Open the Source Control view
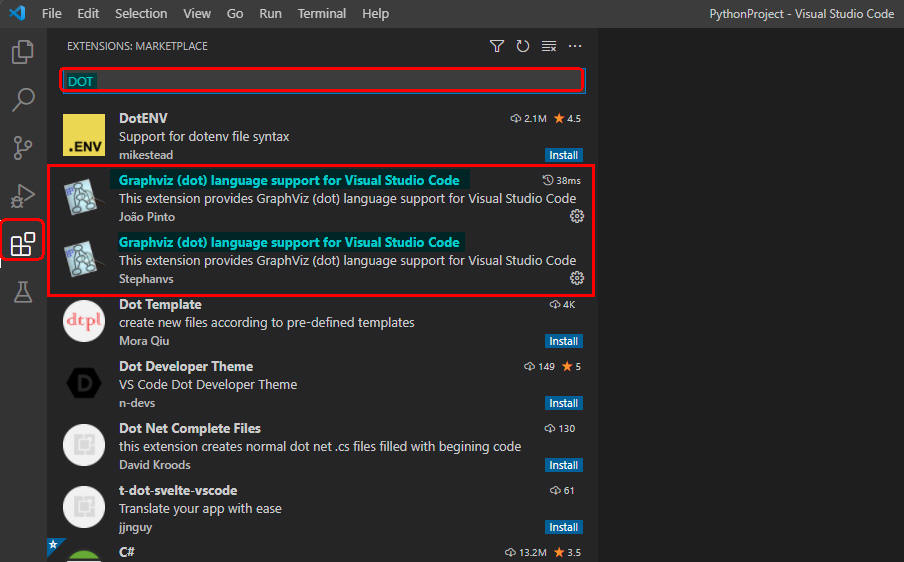The height and width of the screenshot is (562, 904). [22, 148]
